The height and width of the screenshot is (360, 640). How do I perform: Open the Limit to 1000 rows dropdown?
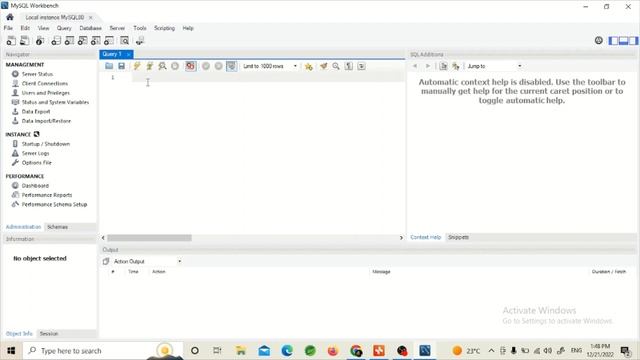point(270,66)
